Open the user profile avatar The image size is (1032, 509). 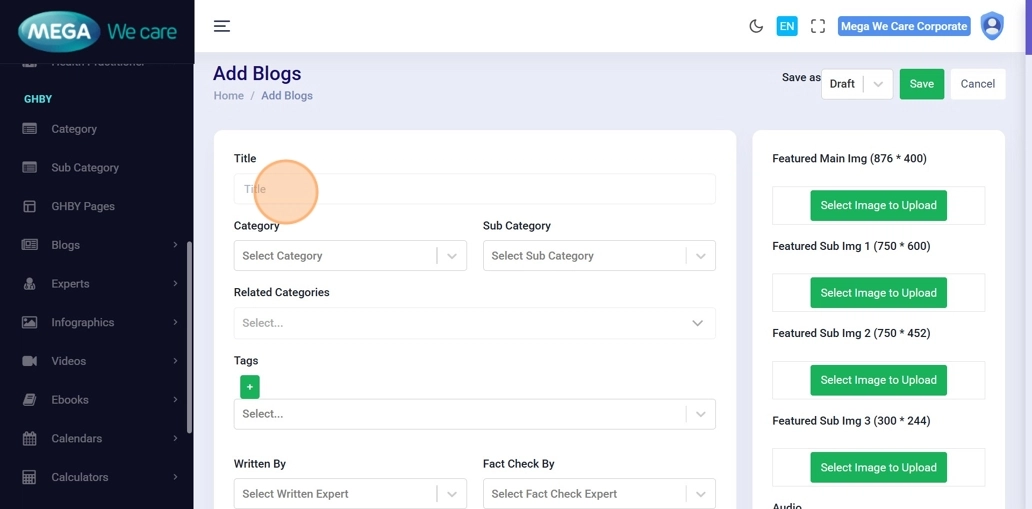(x=991, y=26)
